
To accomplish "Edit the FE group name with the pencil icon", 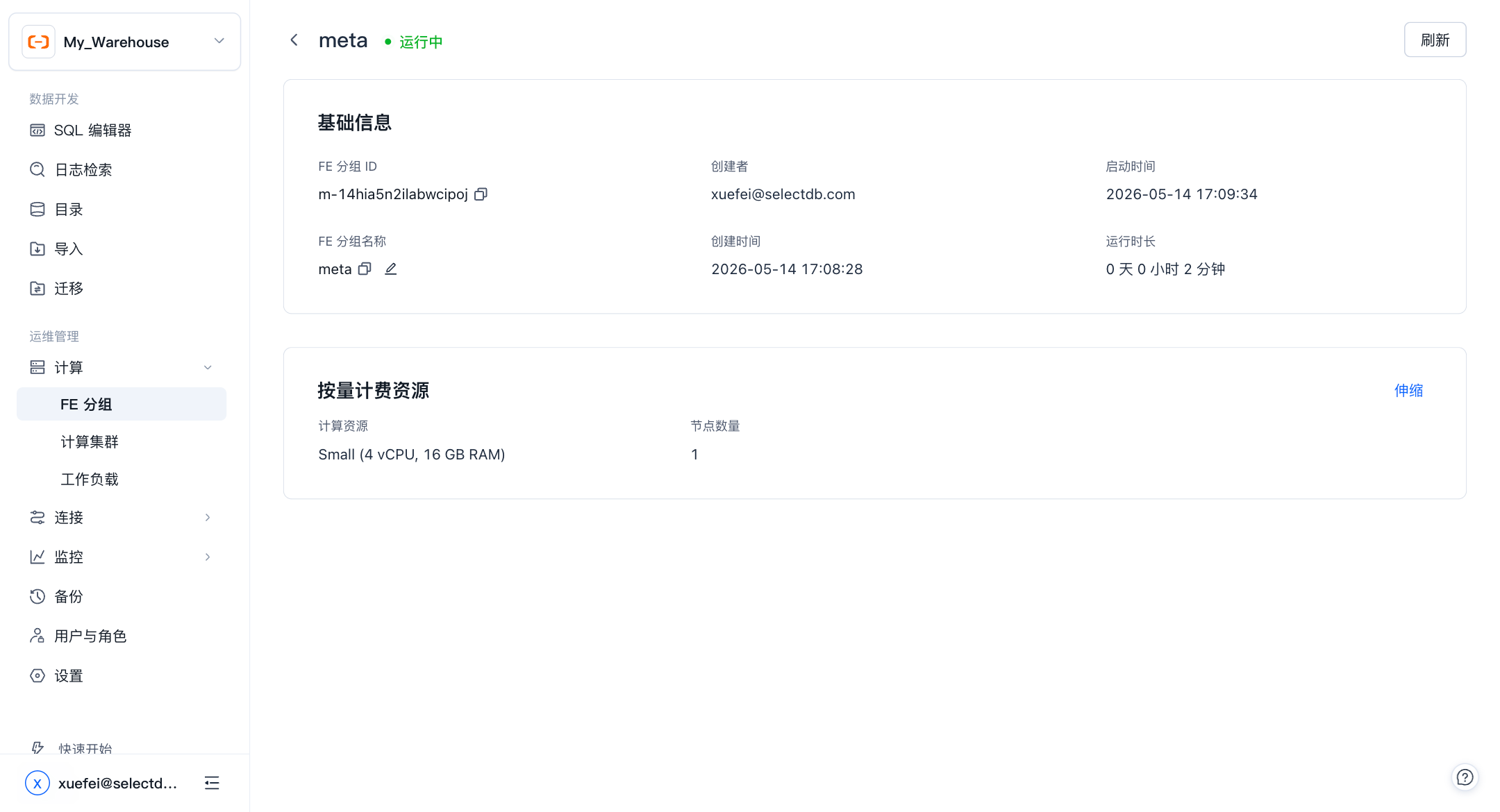I will pyautogui.click(x=391, y=269).
